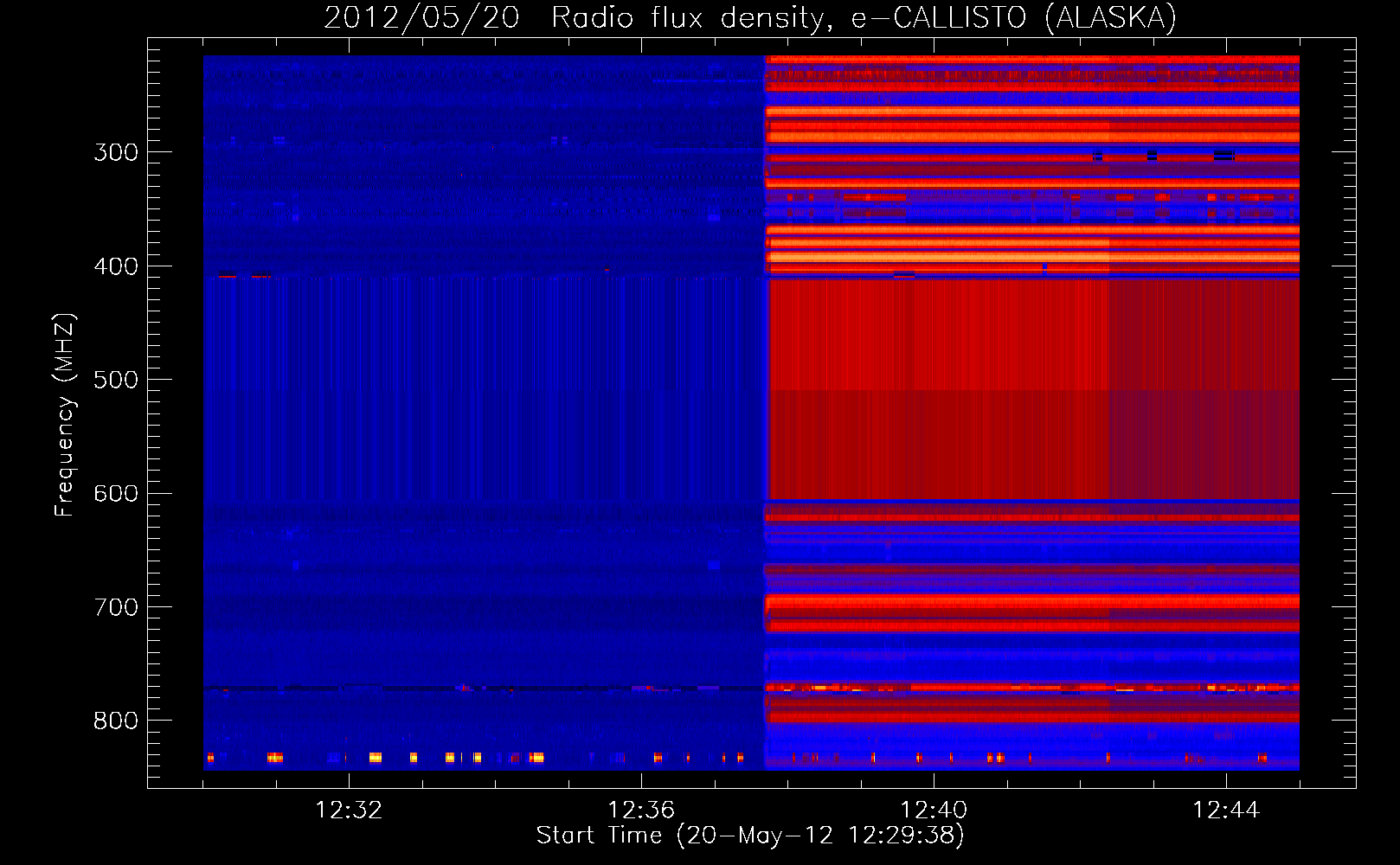Image resolution: width=1400 pixels, height=865 pixels.
Task: Click the 400 frequency tick label
Action: tap(116, 266)
